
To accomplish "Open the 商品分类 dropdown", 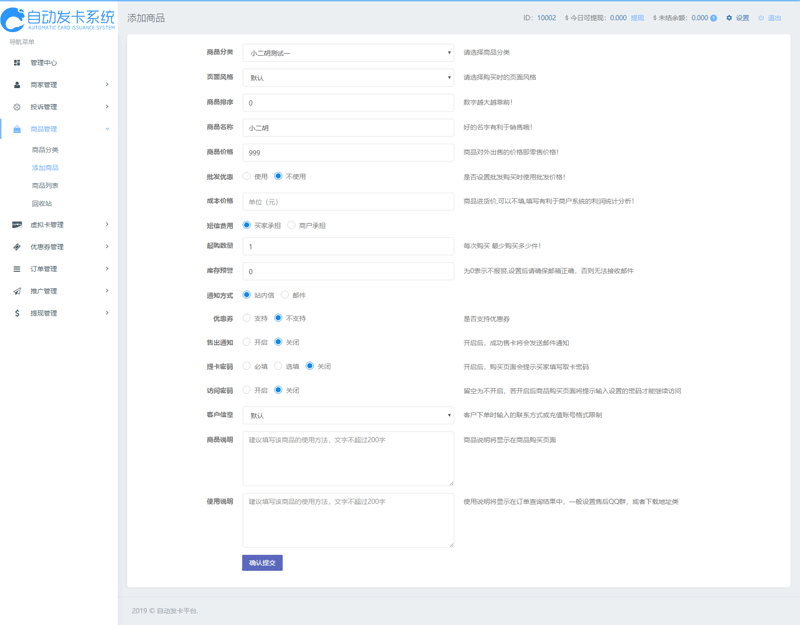I will point(347,52).
